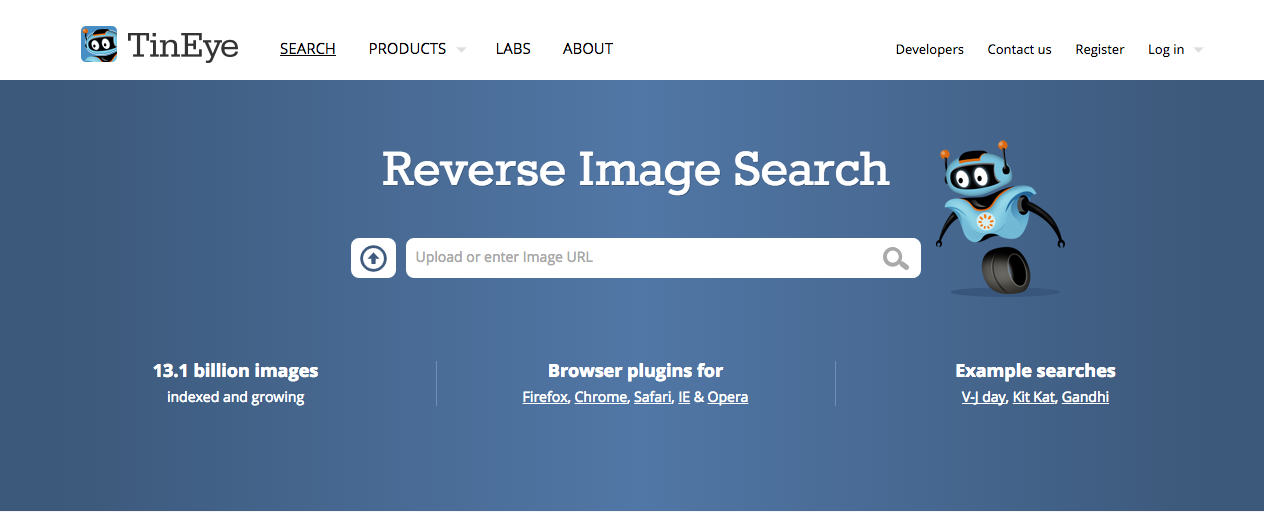This screenshot has width=1264, height=512.
Task: Open the Register link
Action: click(1099, 49)
